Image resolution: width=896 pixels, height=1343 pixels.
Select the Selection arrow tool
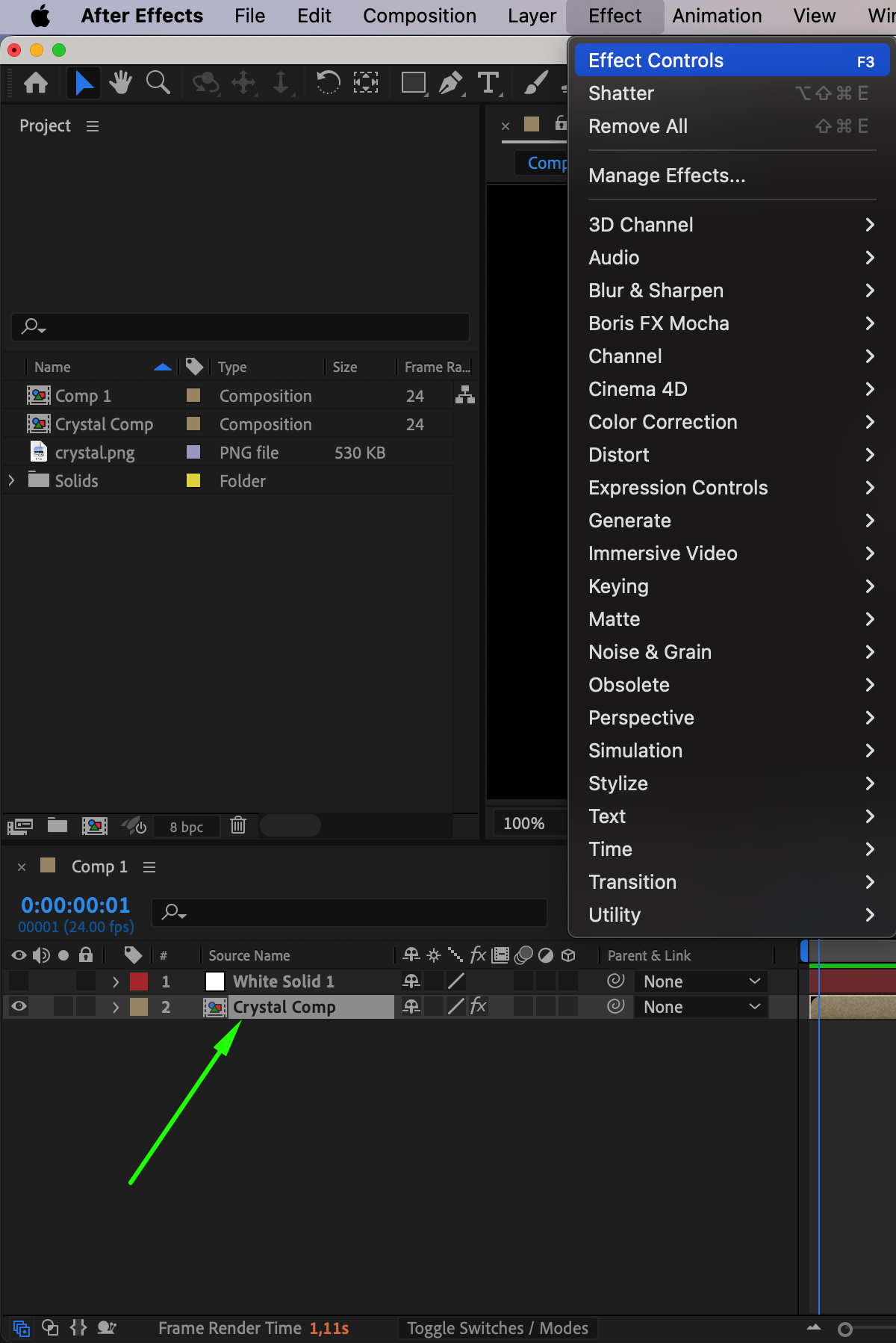coord(84,82)
